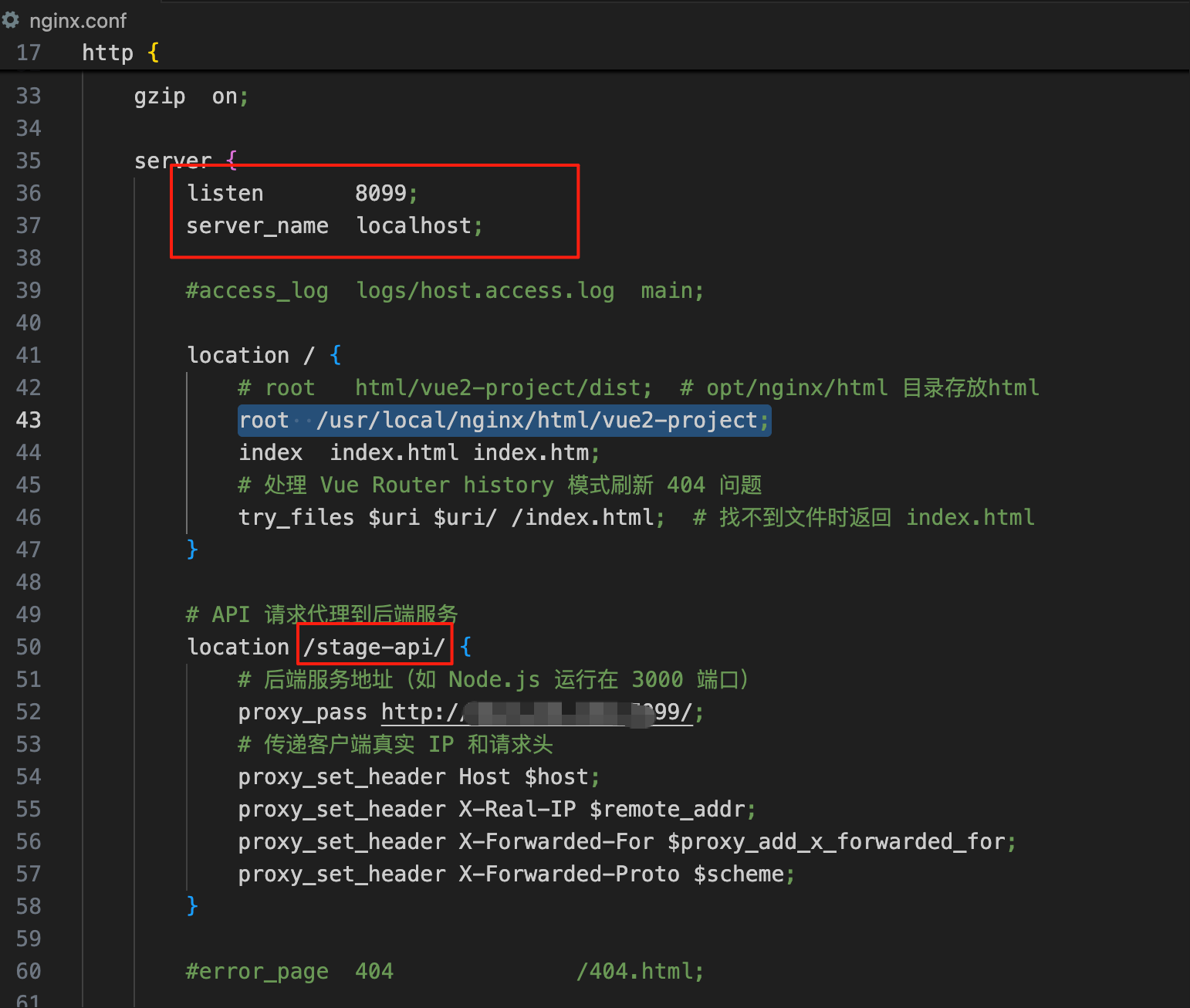The image size is (1190, 1008).
Task: Select the nginx.conf file name in breadcrumb
Action: point(77,21)
